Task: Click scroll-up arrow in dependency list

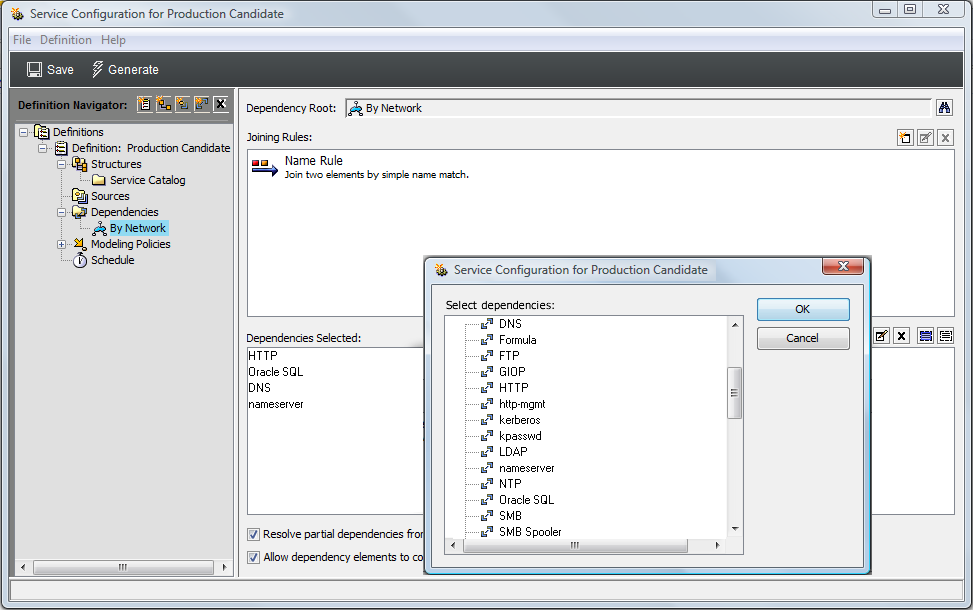Action: click(x=735, y=325)
